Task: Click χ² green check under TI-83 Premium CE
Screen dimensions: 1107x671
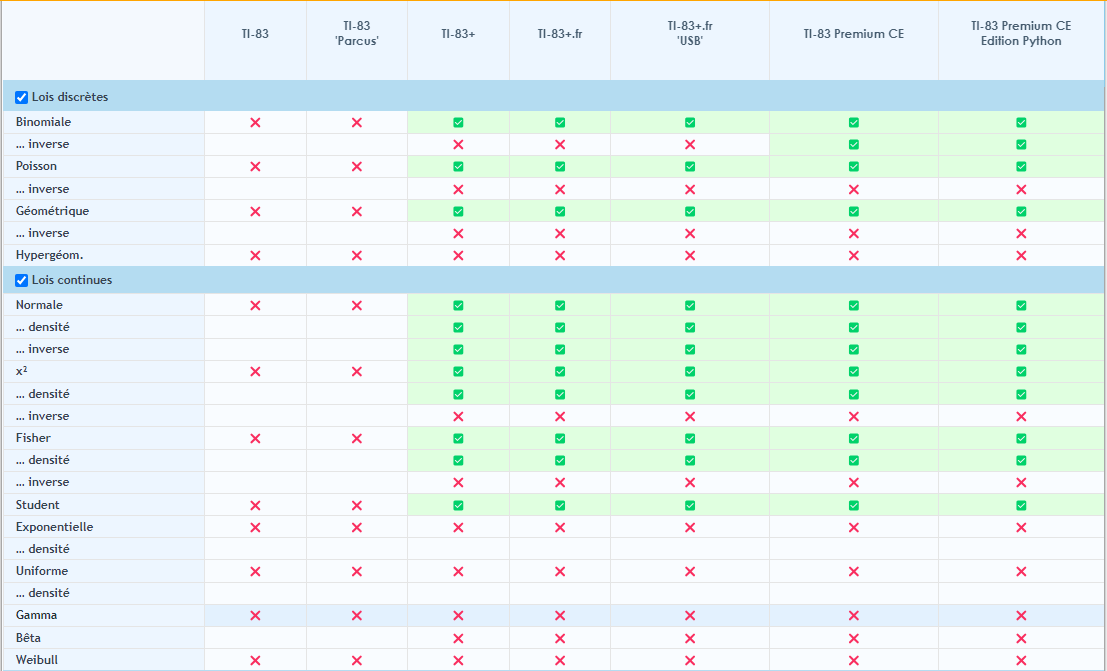Action: tap(854, 372)
